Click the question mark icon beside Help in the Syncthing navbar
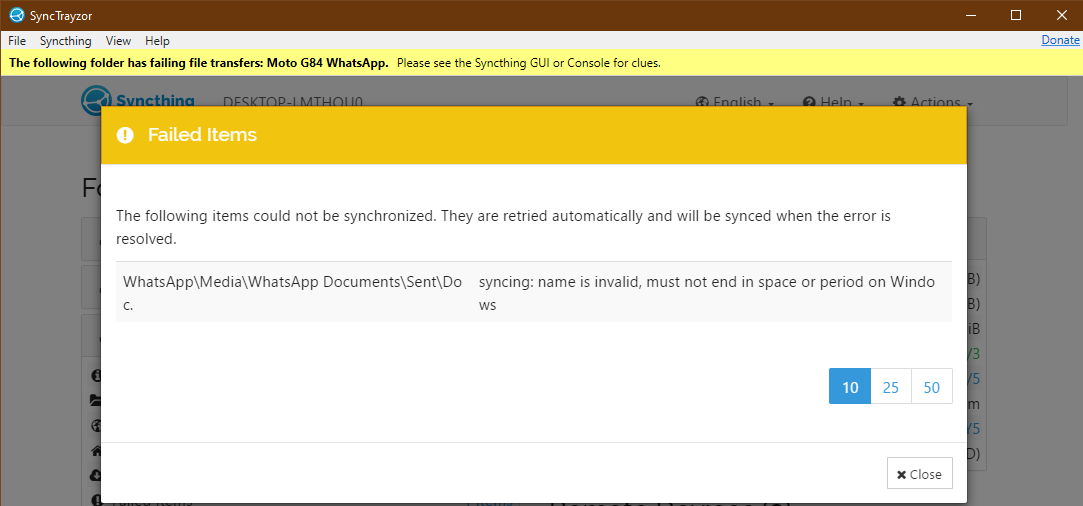Image resolution: width=1083 pixels, height=506 pixels. 809,103
